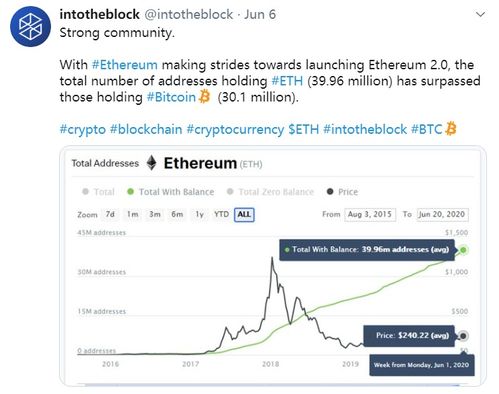This screenshot has height=394, width=499.
Task: Open the #Bitcoin hashtag link
Action: click(x=171, y=97)
